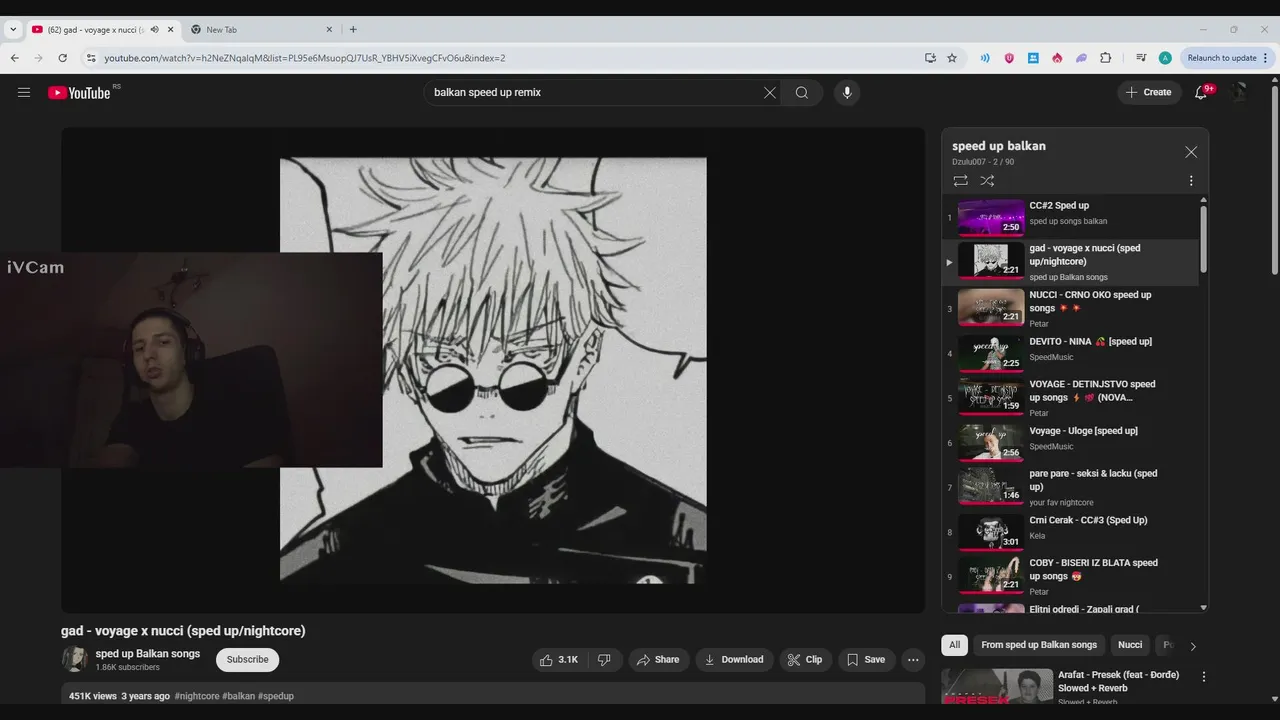Create a Clip of the video
The image size is (1280, 720).
click(x=805, y=660)
